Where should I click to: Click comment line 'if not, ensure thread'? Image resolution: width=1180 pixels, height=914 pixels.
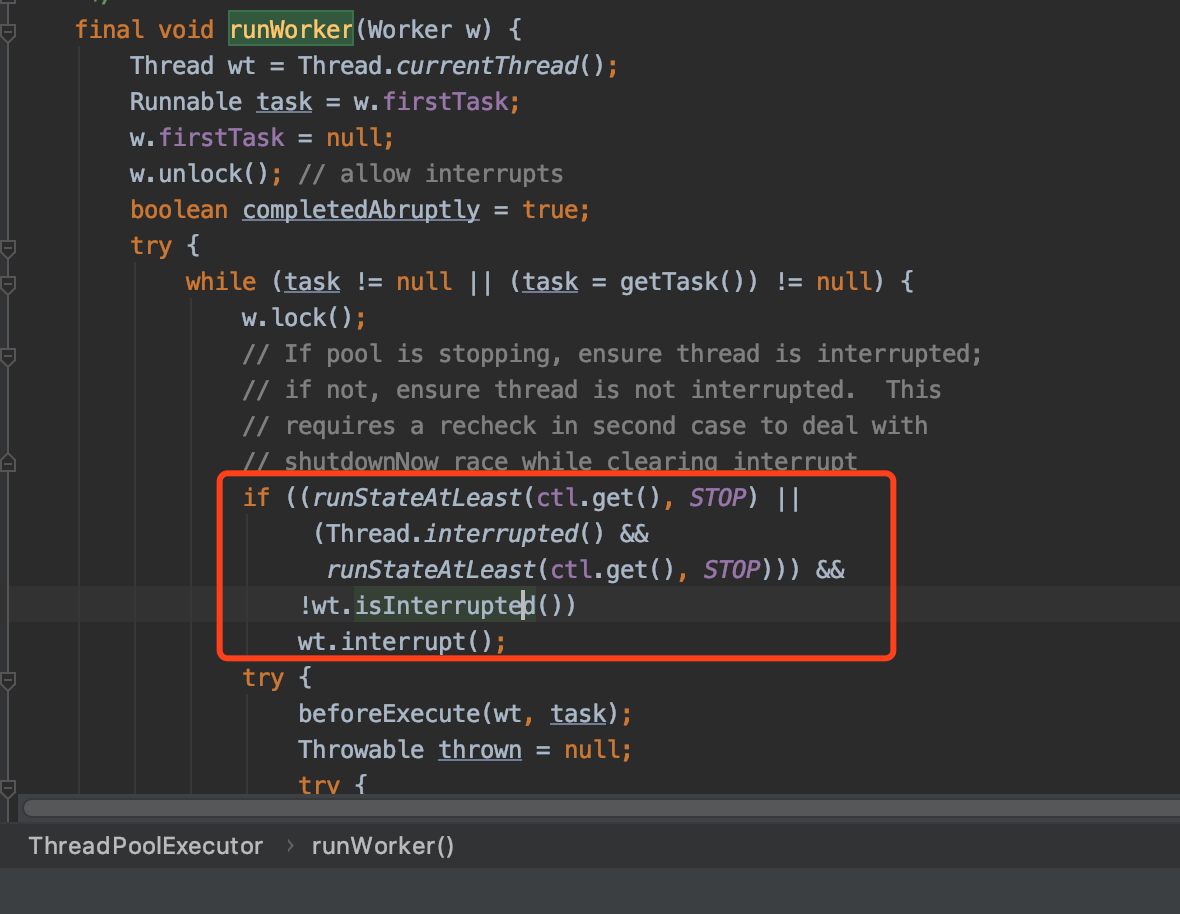coord(592,390)
